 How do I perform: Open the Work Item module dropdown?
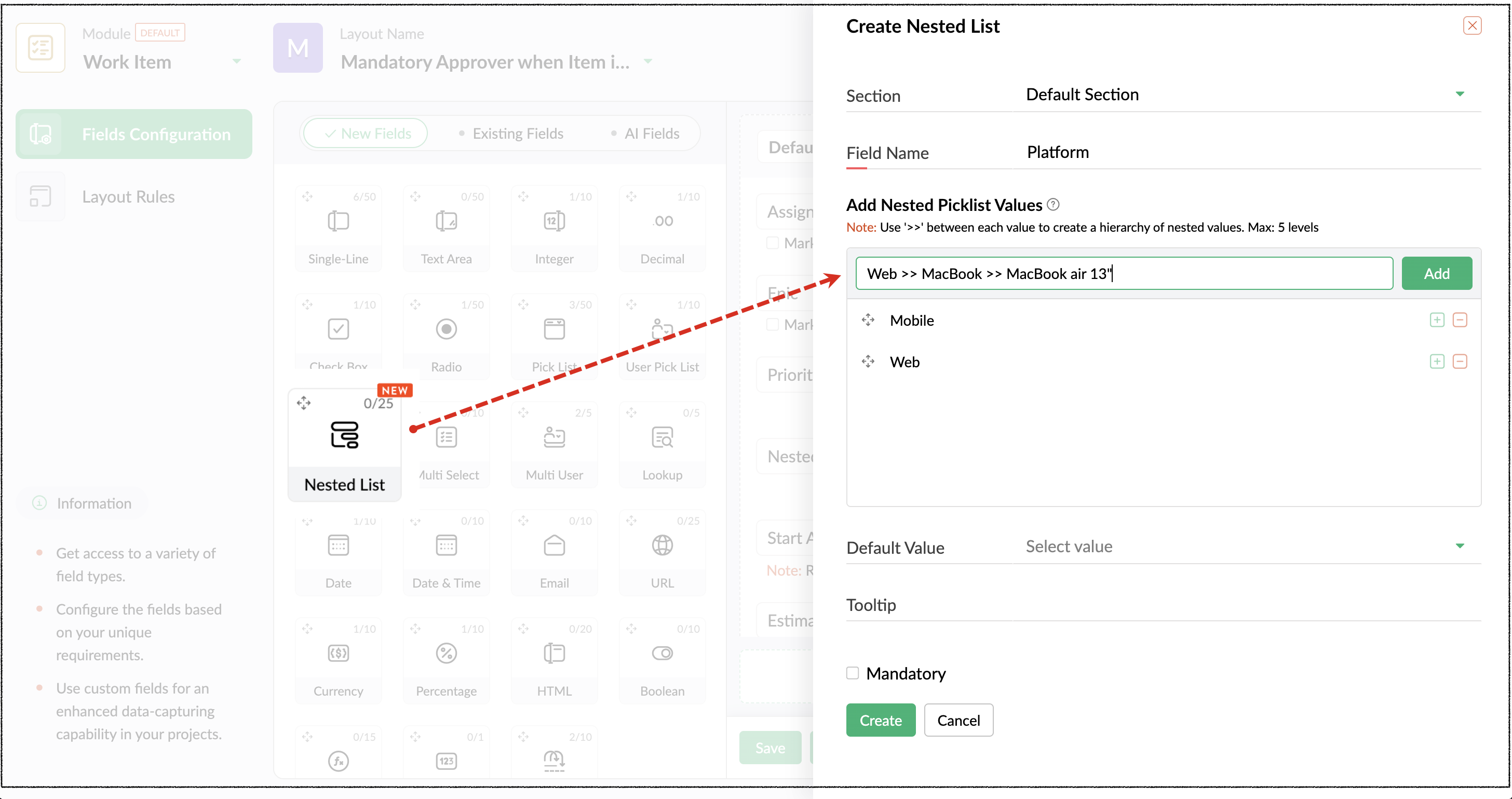[237, 62]
